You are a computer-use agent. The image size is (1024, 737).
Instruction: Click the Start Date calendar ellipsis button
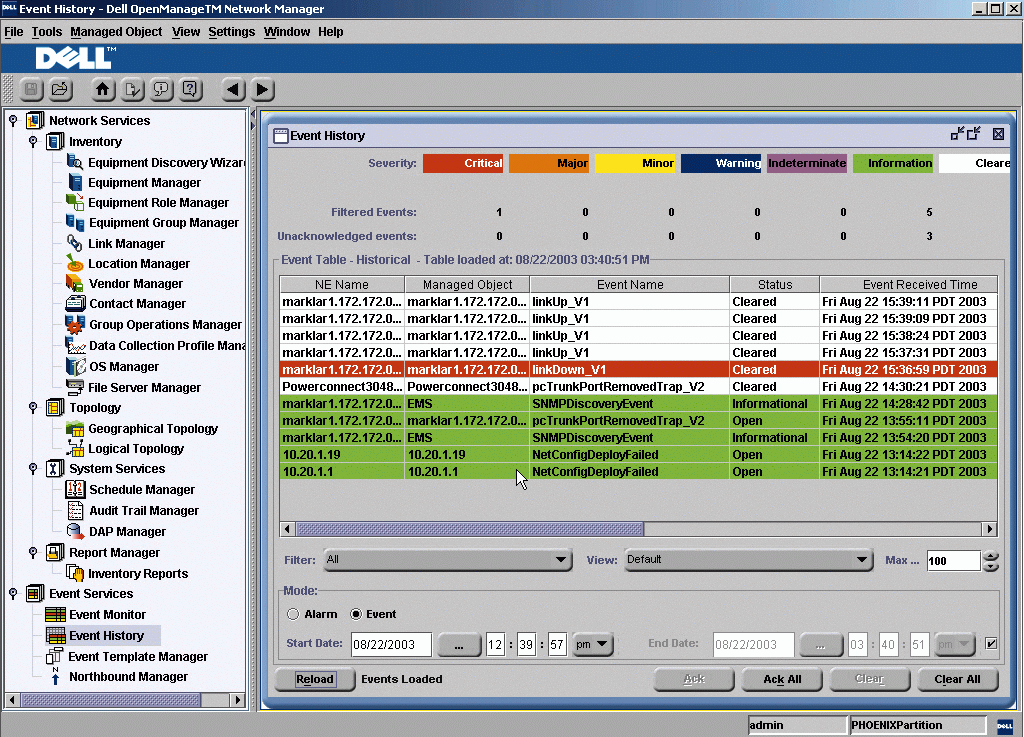(x=458, y=644)
